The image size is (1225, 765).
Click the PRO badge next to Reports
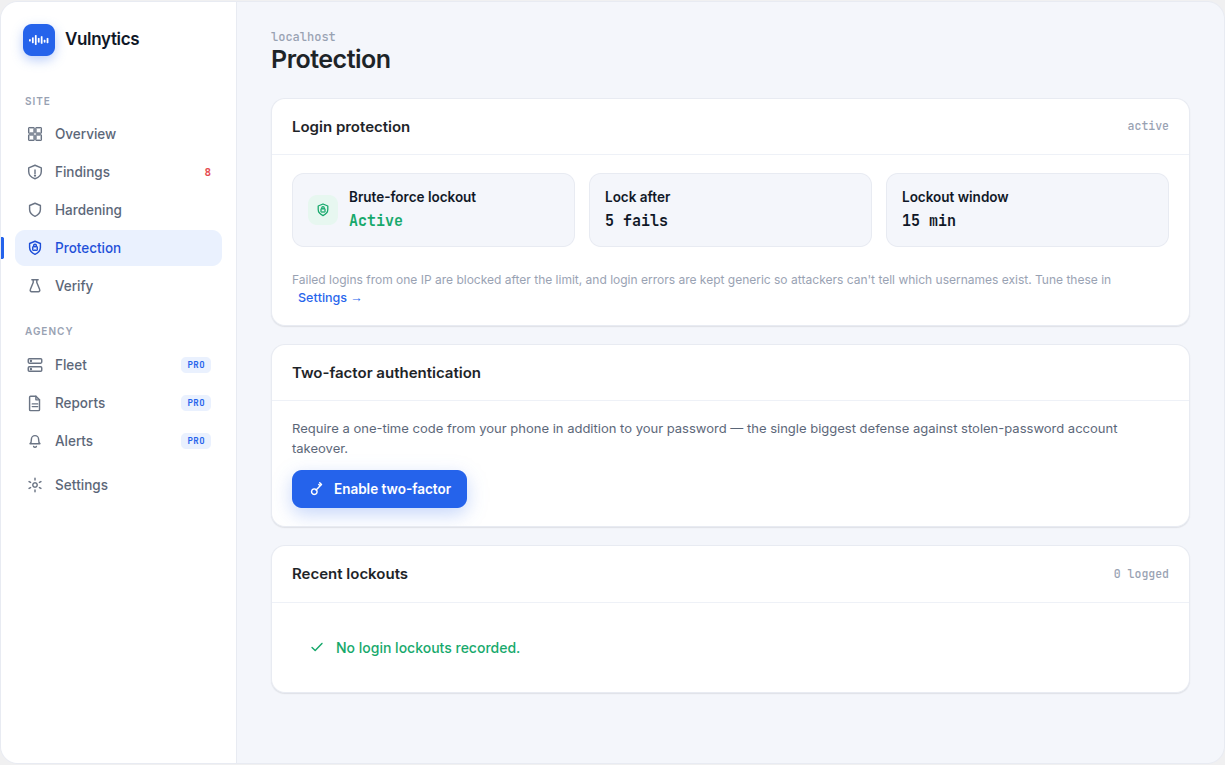coord(196,403)
